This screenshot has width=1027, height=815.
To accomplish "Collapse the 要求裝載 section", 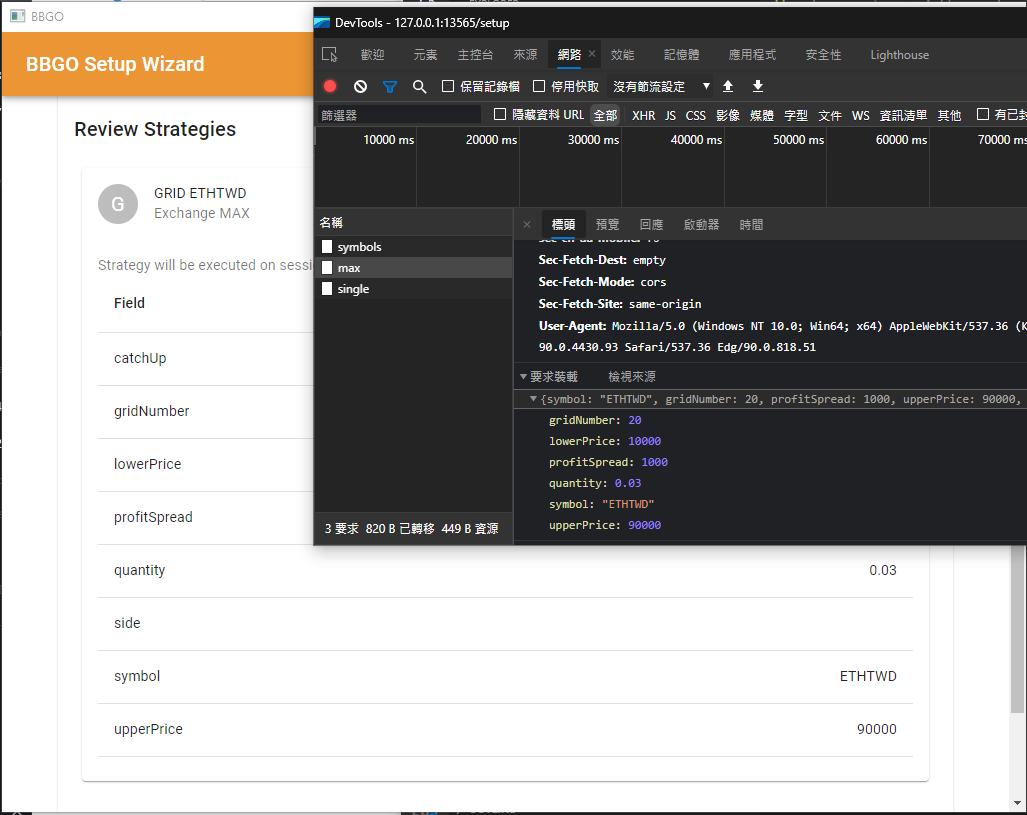I will (523, 377).
